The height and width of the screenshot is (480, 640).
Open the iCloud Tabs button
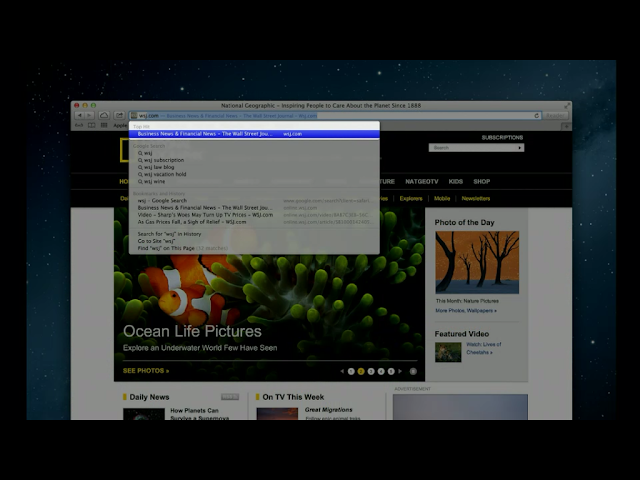(x=104, y=116)
